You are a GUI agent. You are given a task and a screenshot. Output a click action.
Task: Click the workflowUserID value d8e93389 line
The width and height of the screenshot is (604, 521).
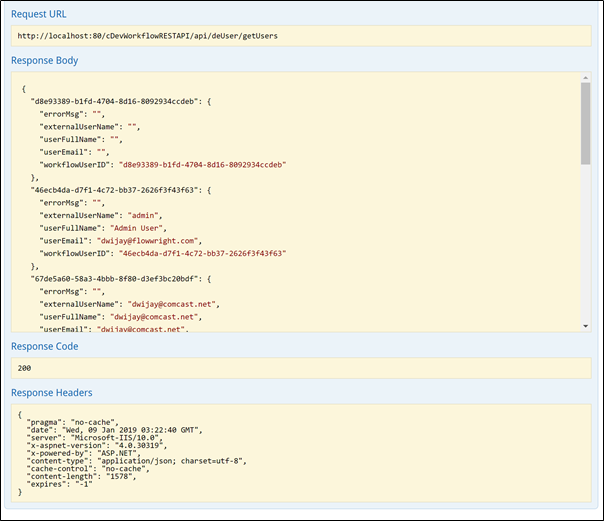click(163, 165)
